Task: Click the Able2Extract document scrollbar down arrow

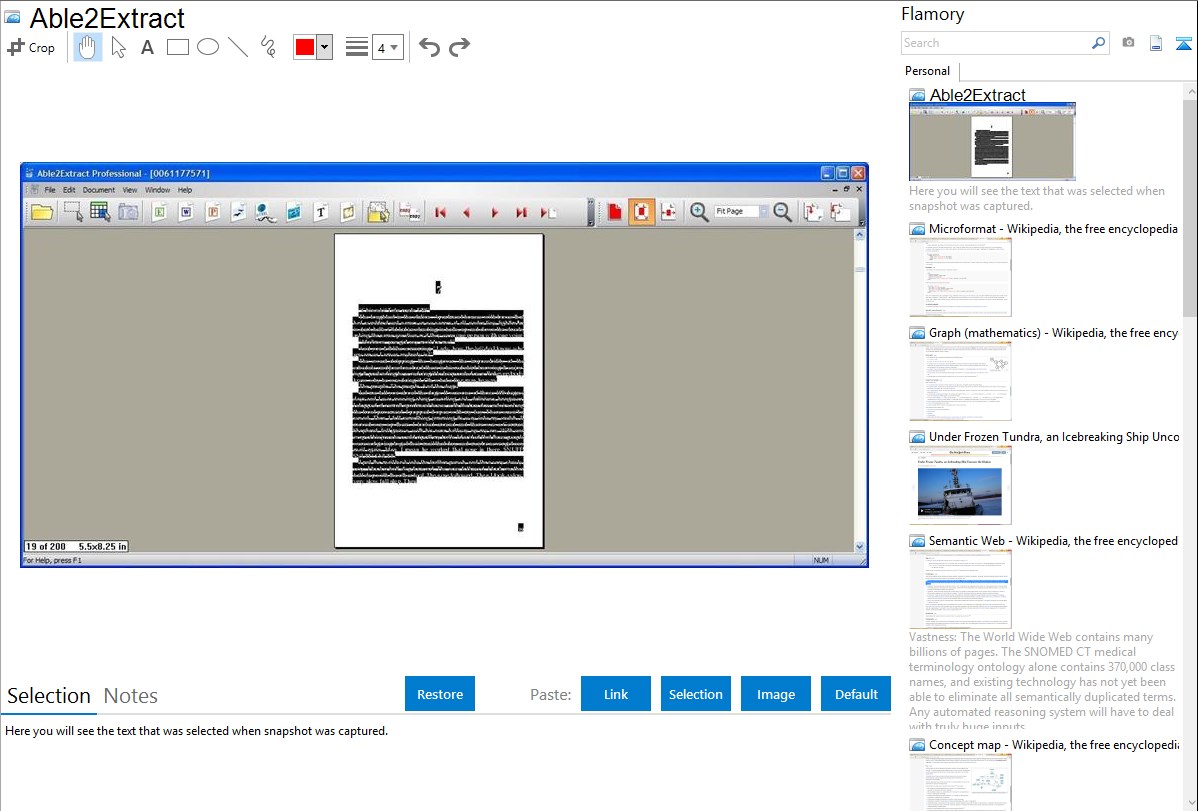Action: pyautogui.click(x=860, y=547)
